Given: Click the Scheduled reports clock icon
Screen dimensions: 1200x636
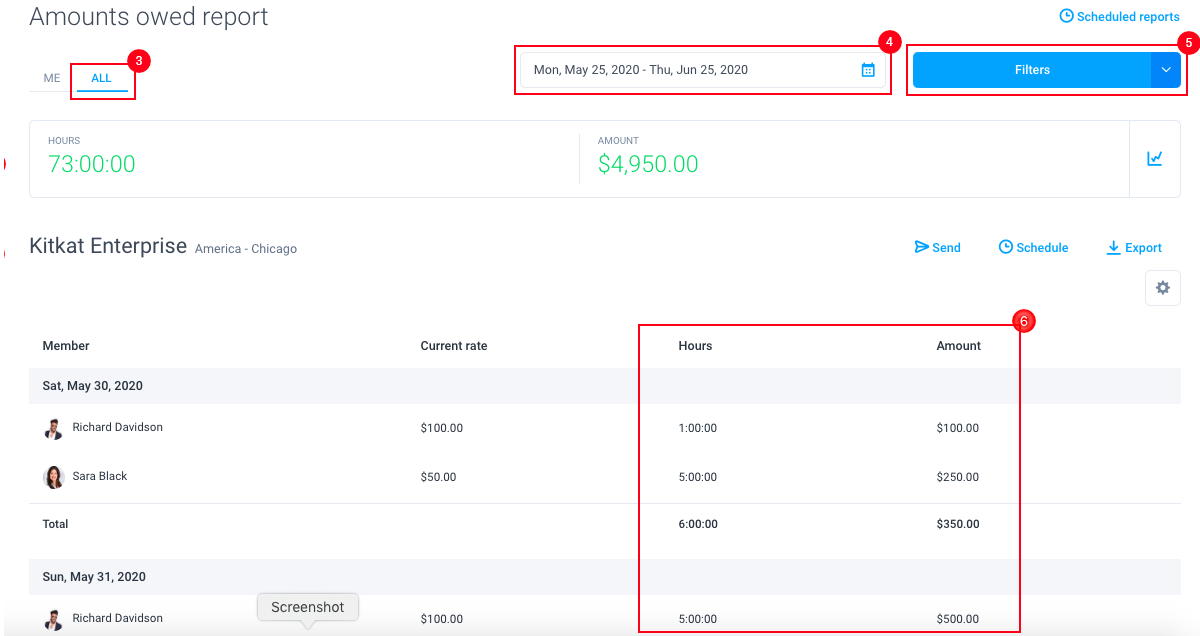Looking at the screenshot, I should click(x=1066, y=16).
